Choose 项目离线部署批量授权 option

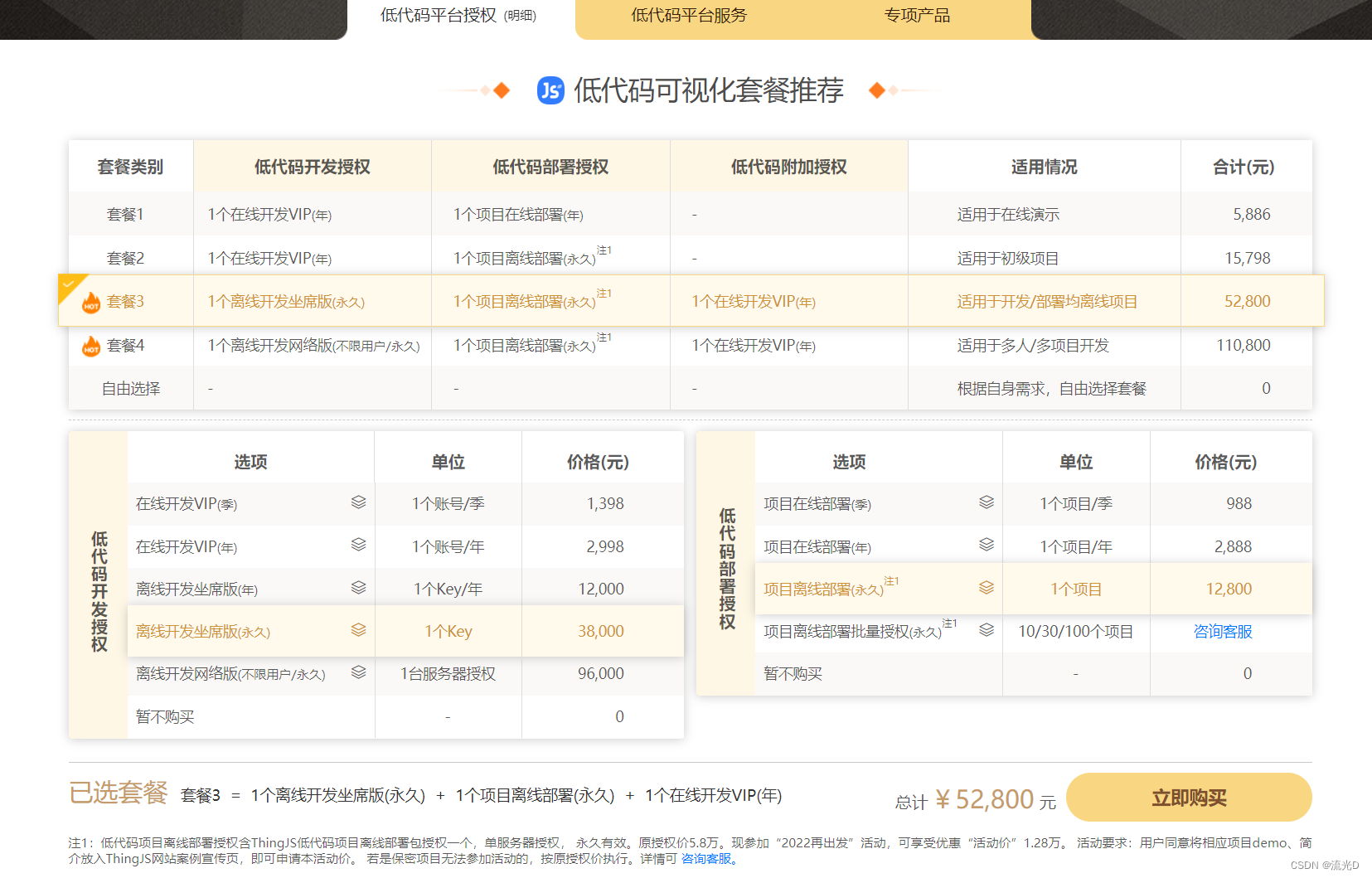pyautogui.click(x=1034, y=632)
